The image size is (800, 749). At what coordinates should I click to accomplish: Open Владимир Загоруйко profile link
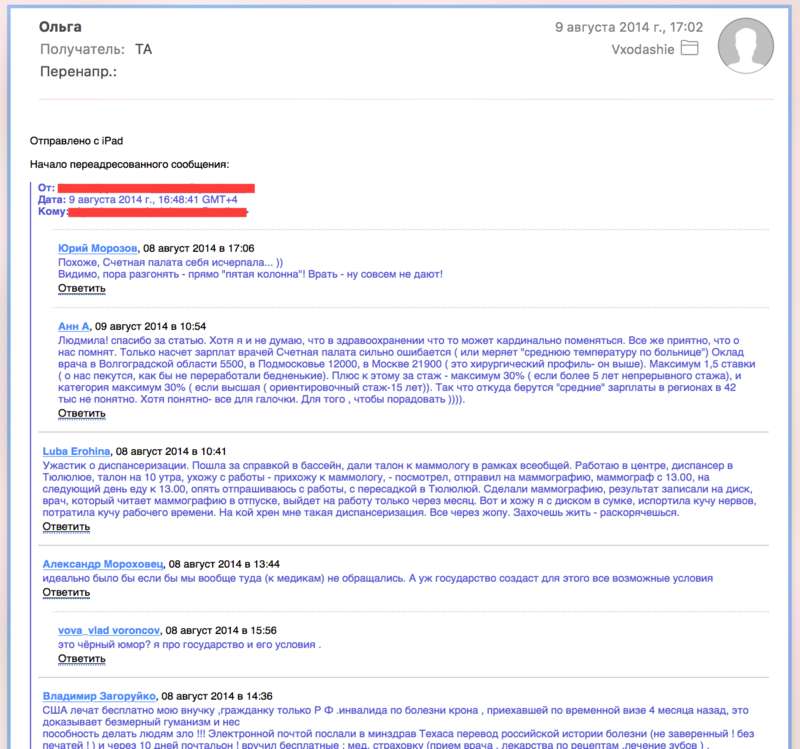[99, 696]
